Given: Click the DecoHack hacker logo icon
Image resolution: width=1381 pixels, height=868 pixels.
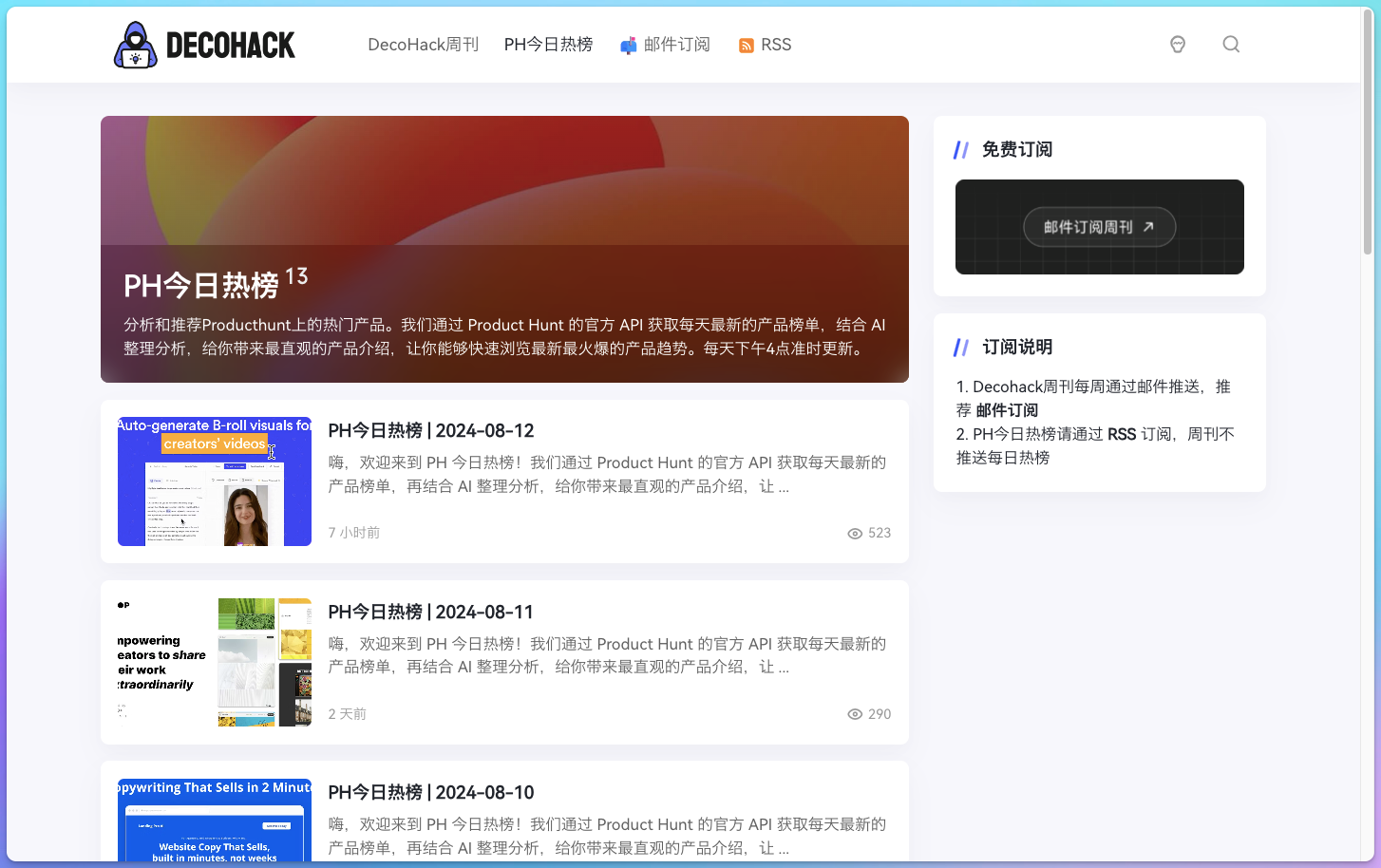Looking at the screenshot, I should pos(135,45).
